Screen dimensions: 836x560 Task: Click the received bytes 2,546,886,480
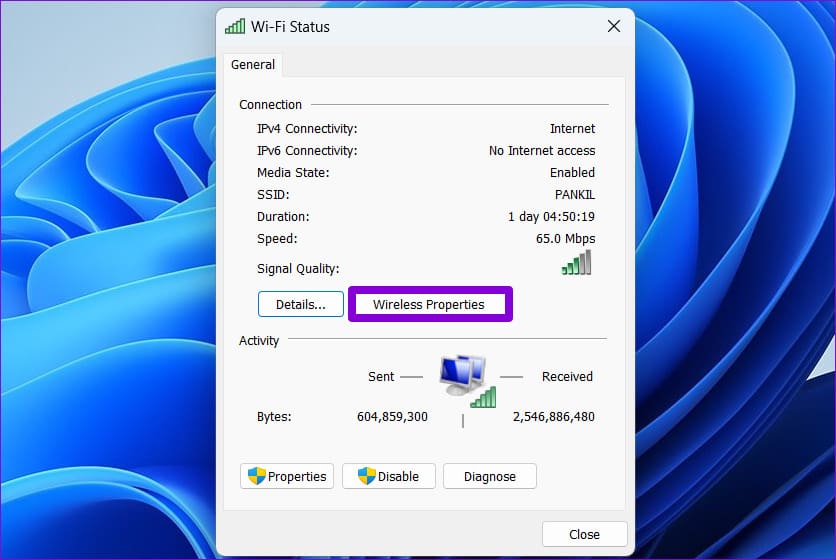(553, 417)
